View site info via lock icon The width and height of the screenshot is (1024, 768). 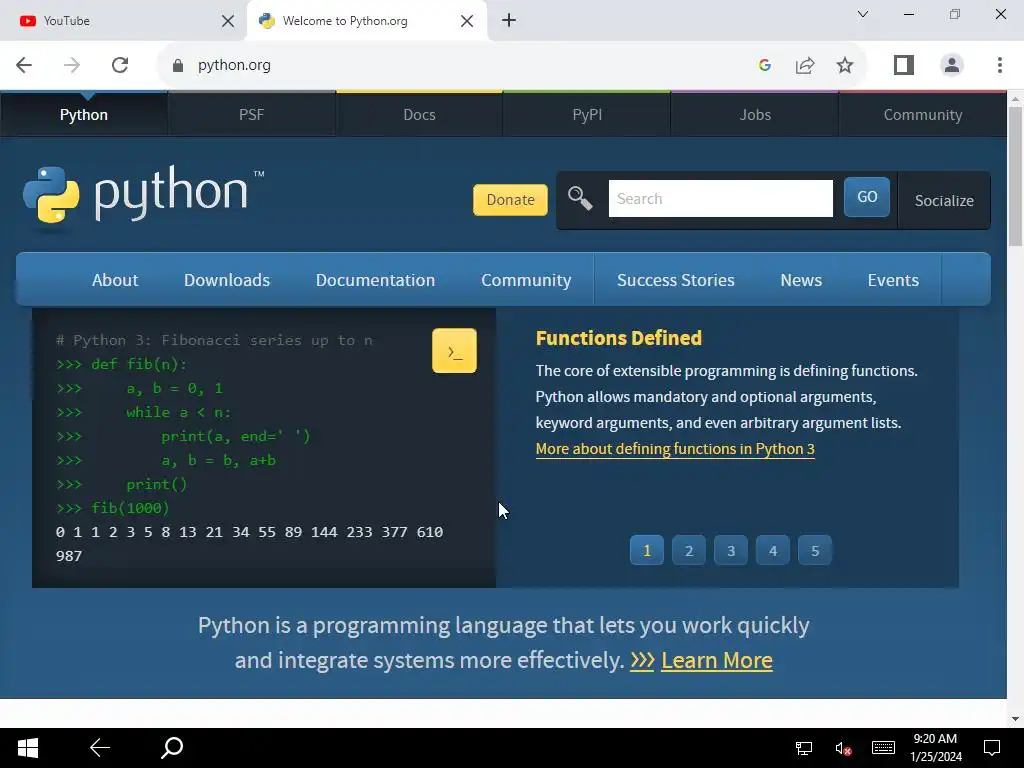(178, 65)
